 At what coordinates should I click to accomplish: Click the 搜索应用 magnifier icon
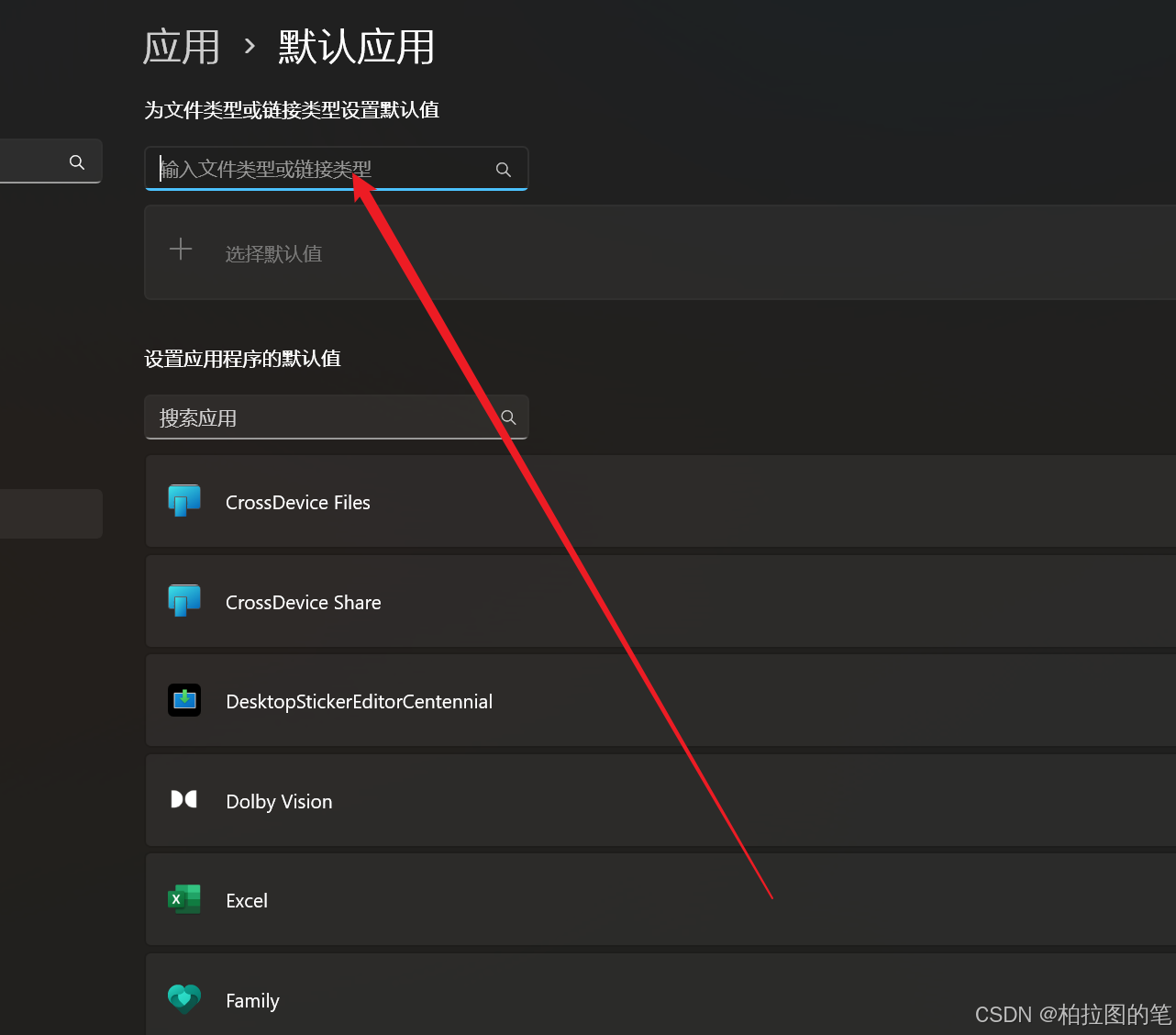(508, 417)
